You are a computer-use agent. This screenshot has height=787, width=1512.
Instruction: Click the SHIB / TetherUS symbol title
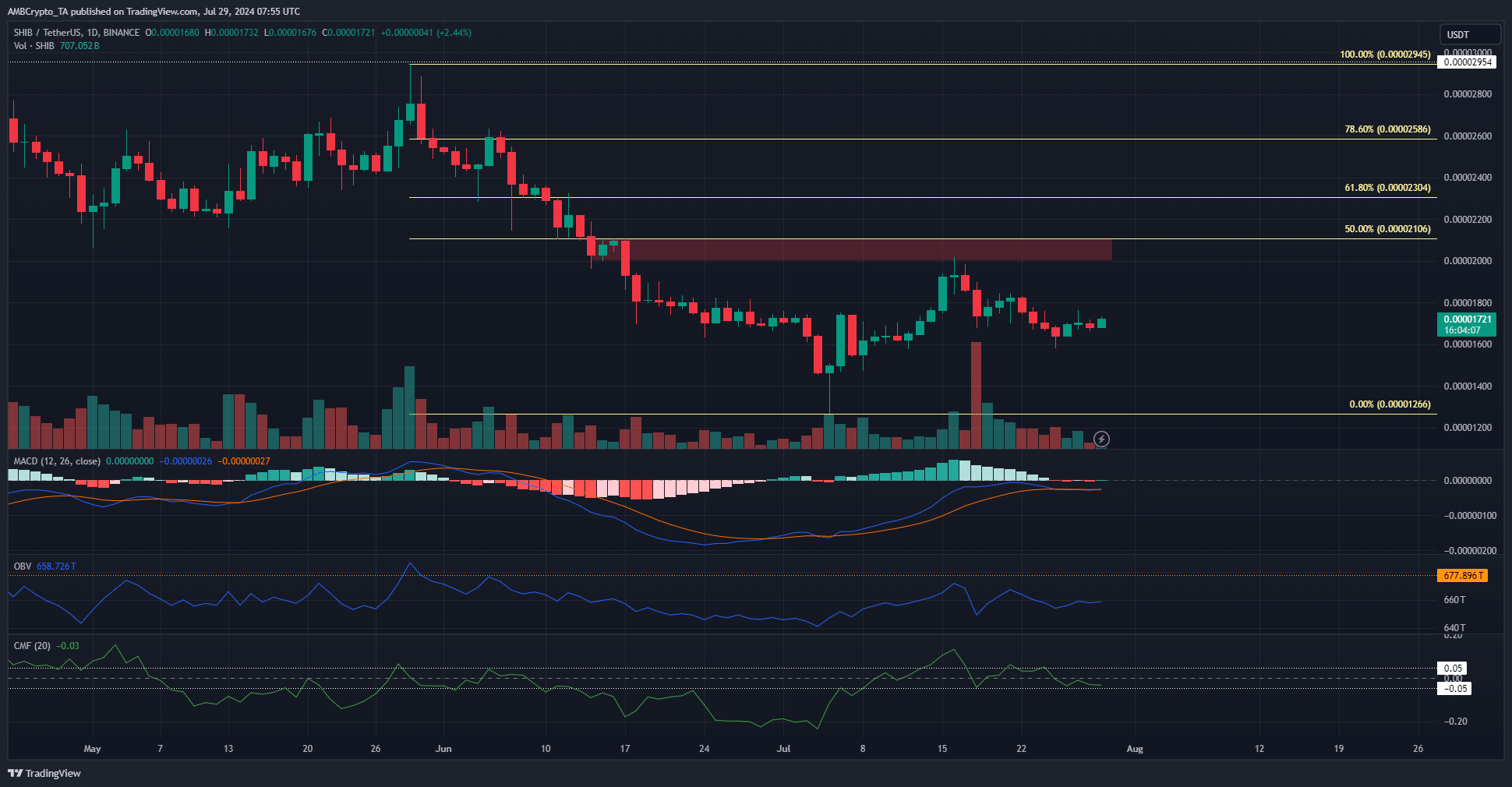[x=76, y=33]
